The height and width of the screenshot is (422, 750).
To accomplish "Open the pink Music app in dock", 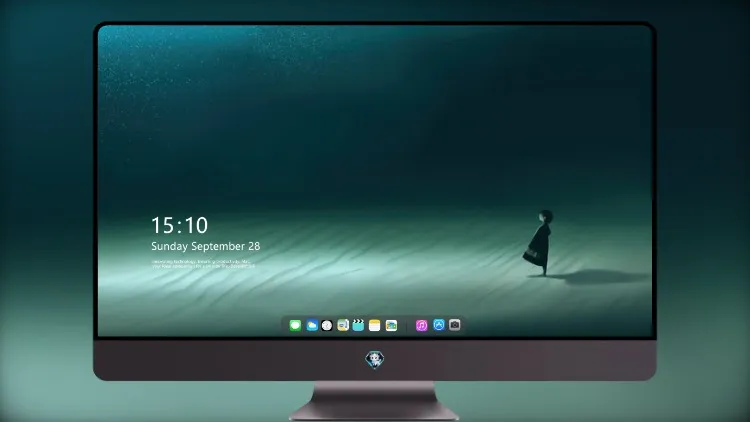I will (x=421, y=325).
